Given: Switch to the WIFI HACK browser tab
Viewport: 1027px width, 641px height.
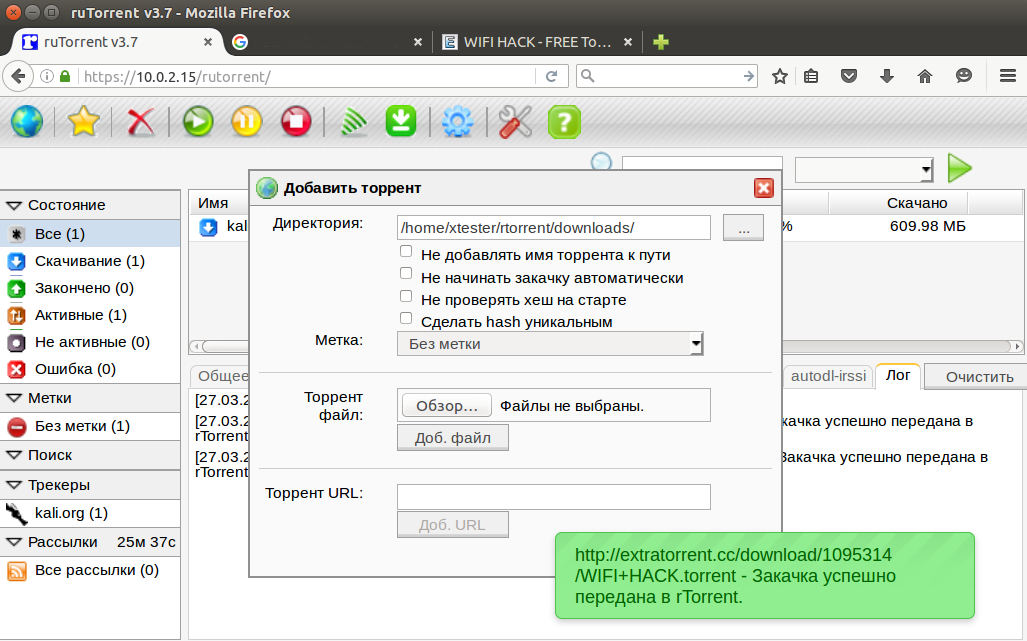Looking at the screenshot, I should [537, 42].
